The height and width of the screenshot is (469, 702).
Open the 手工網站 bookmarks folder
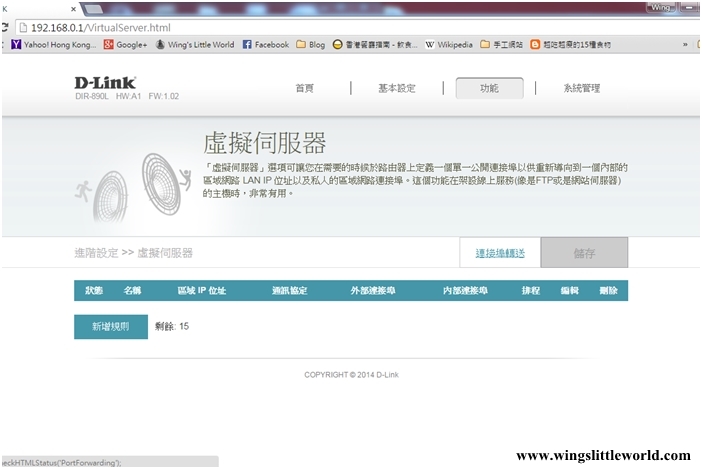[x=502, y=45]
